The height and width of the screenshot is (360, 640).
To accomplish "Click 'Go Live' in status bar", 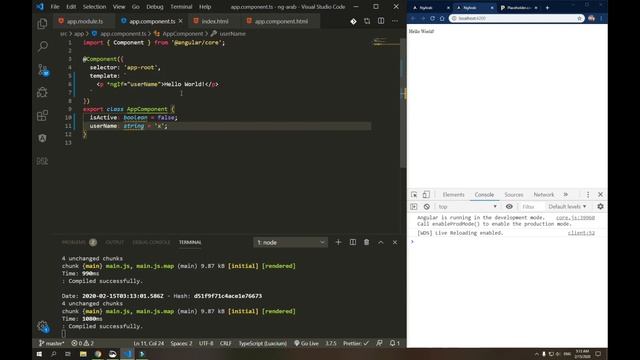I will click(307, 343).
